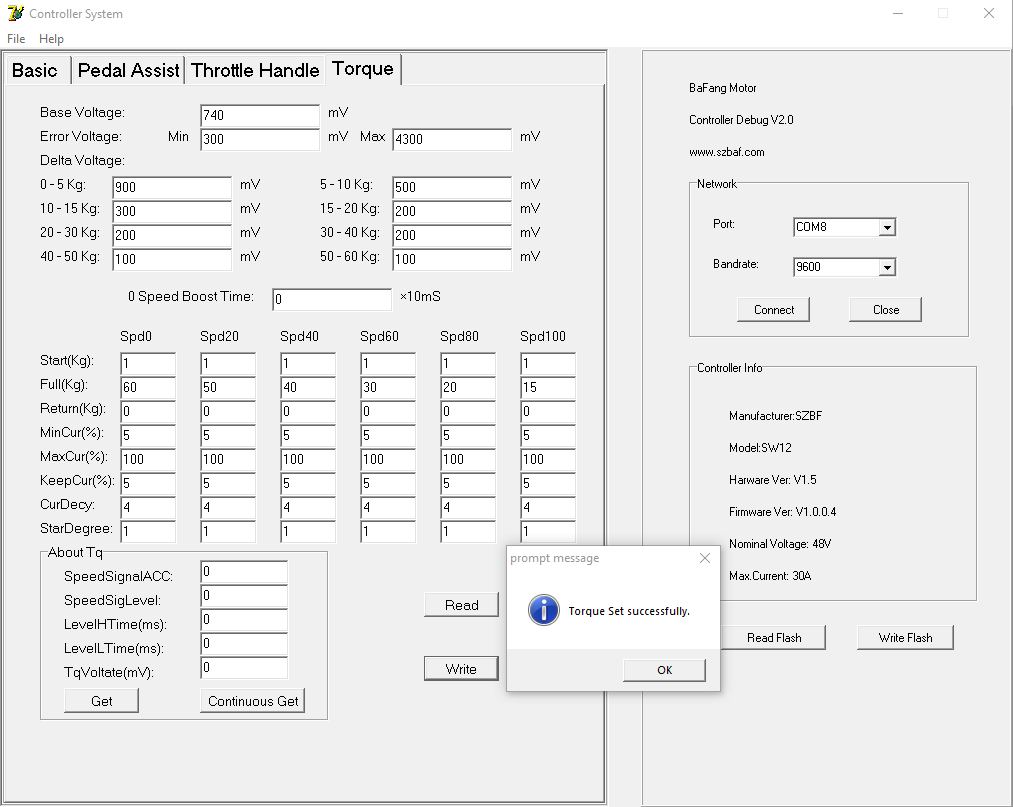Click the 10 - 15 Kg delta voltage field
Screen dimensions: 1013x807
(172, 211)
